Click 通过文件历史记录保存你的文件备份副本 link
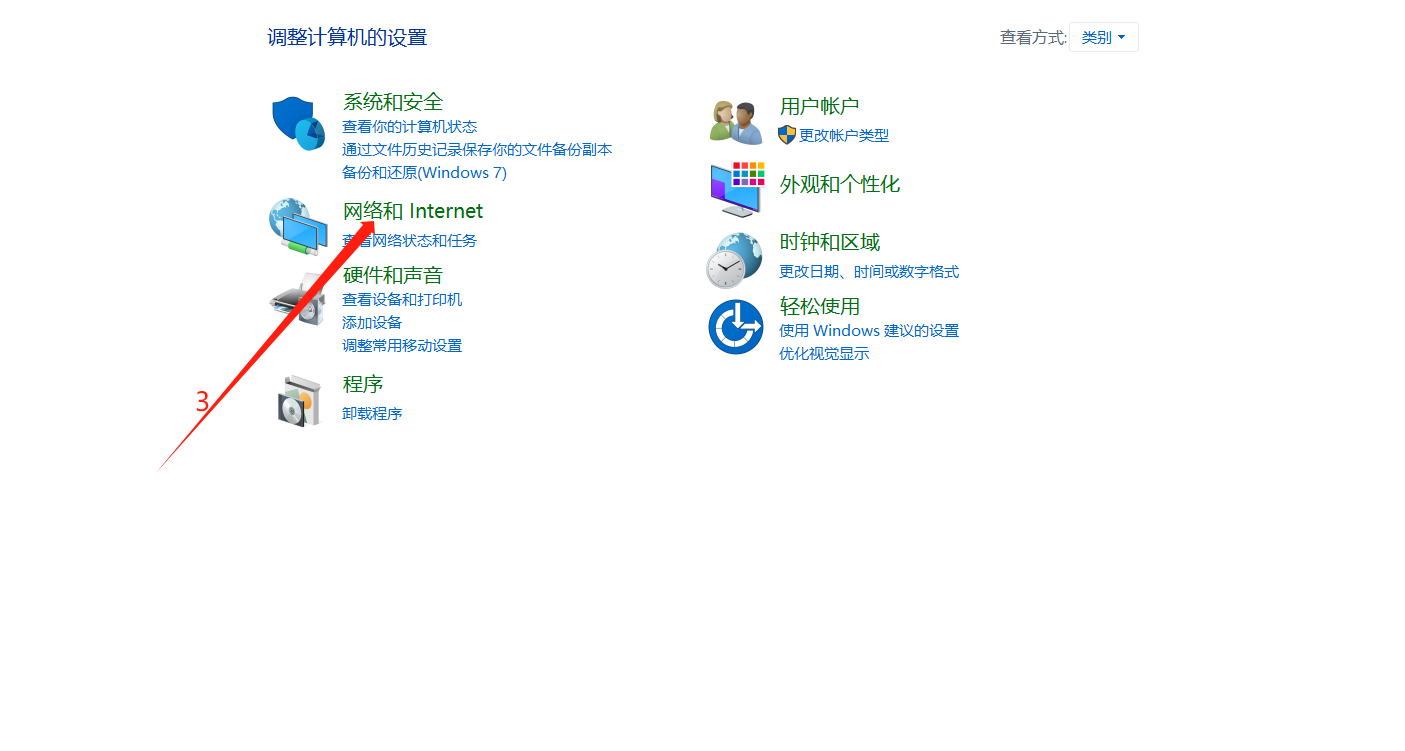Viewport: 1405px width, 751px height. pos(477,150)
